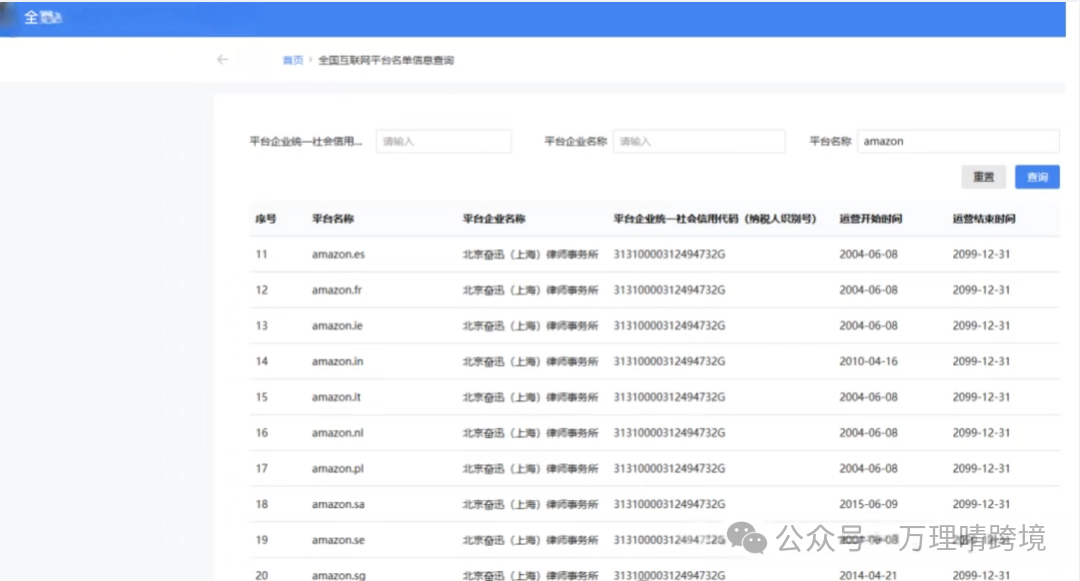Click row number 20 cell
Screen dimensions: 1080x581
pos(262,575)
